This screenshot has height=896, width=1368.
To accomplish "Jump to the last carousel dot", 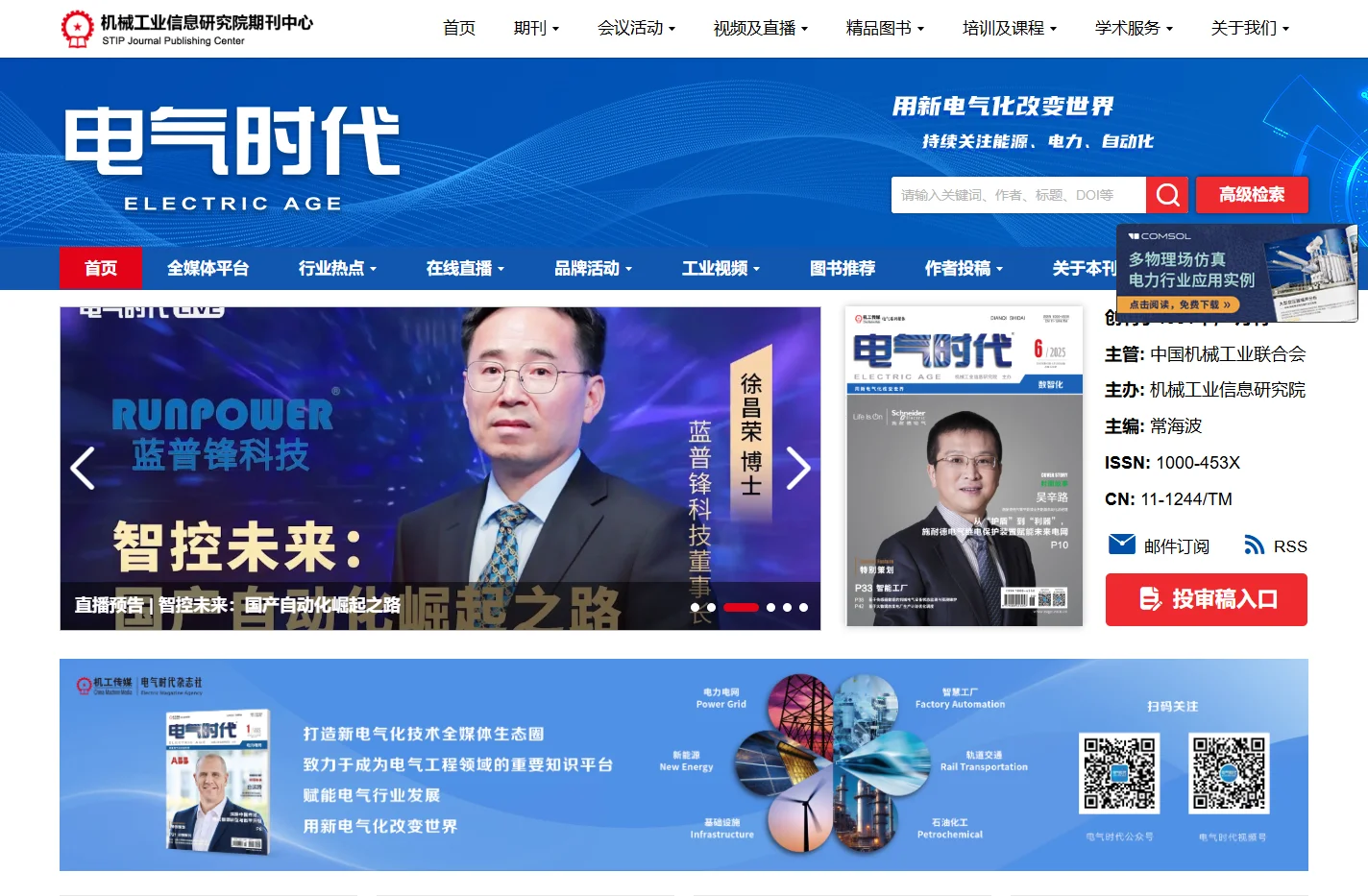I will coord(803,607).
